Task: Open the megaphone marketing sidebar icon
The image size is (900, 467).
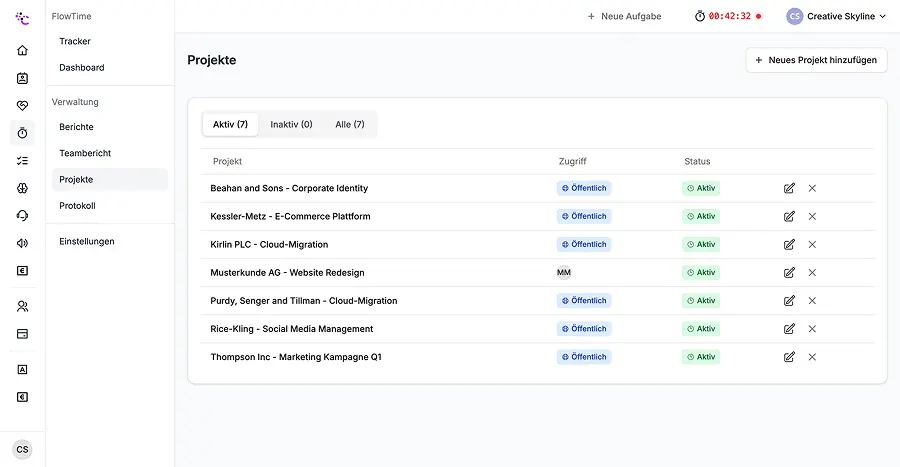Action: point(22,243)
